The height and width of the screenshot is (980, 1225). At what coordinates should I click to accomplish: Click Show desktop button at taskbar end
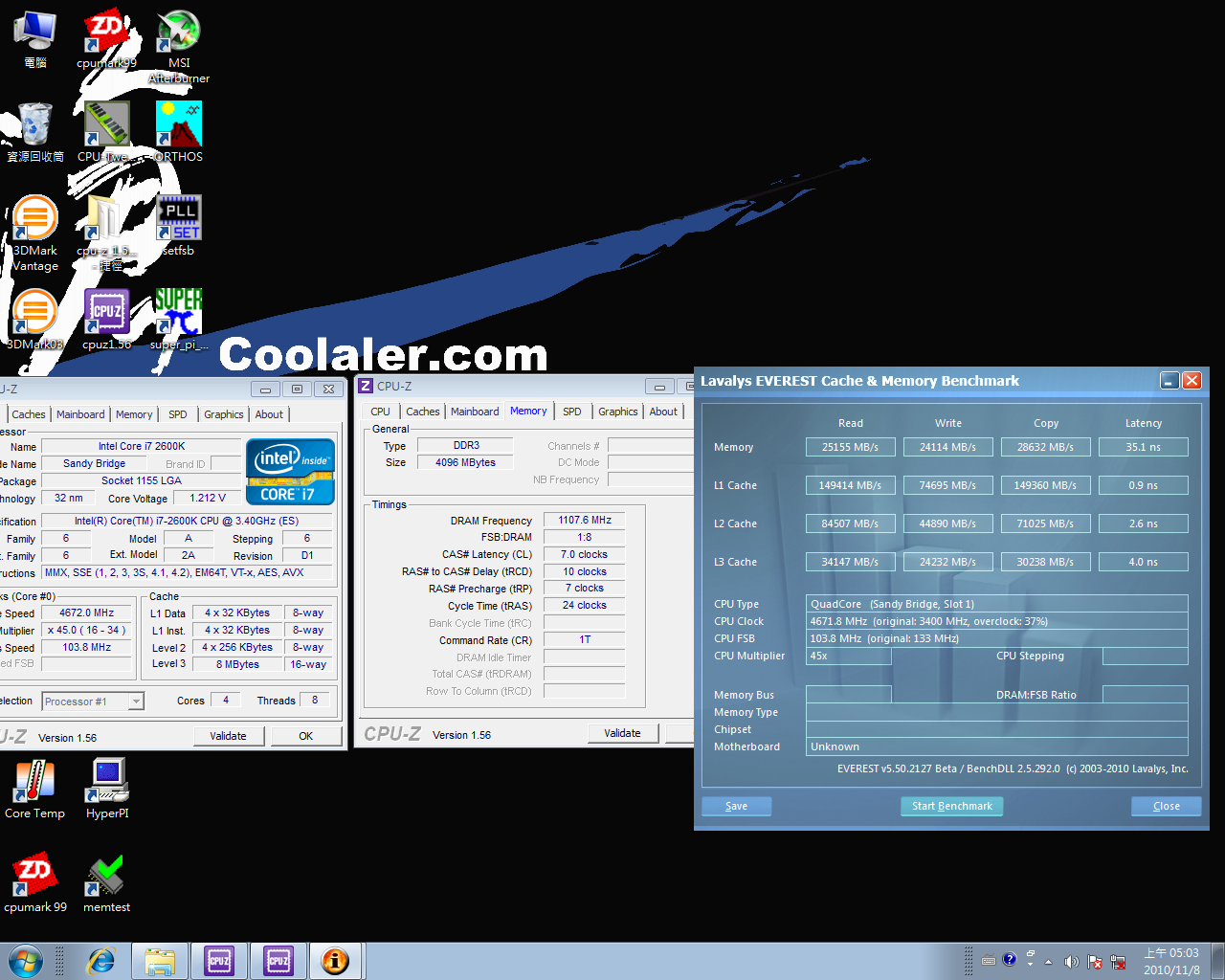tap(1217, 961)
